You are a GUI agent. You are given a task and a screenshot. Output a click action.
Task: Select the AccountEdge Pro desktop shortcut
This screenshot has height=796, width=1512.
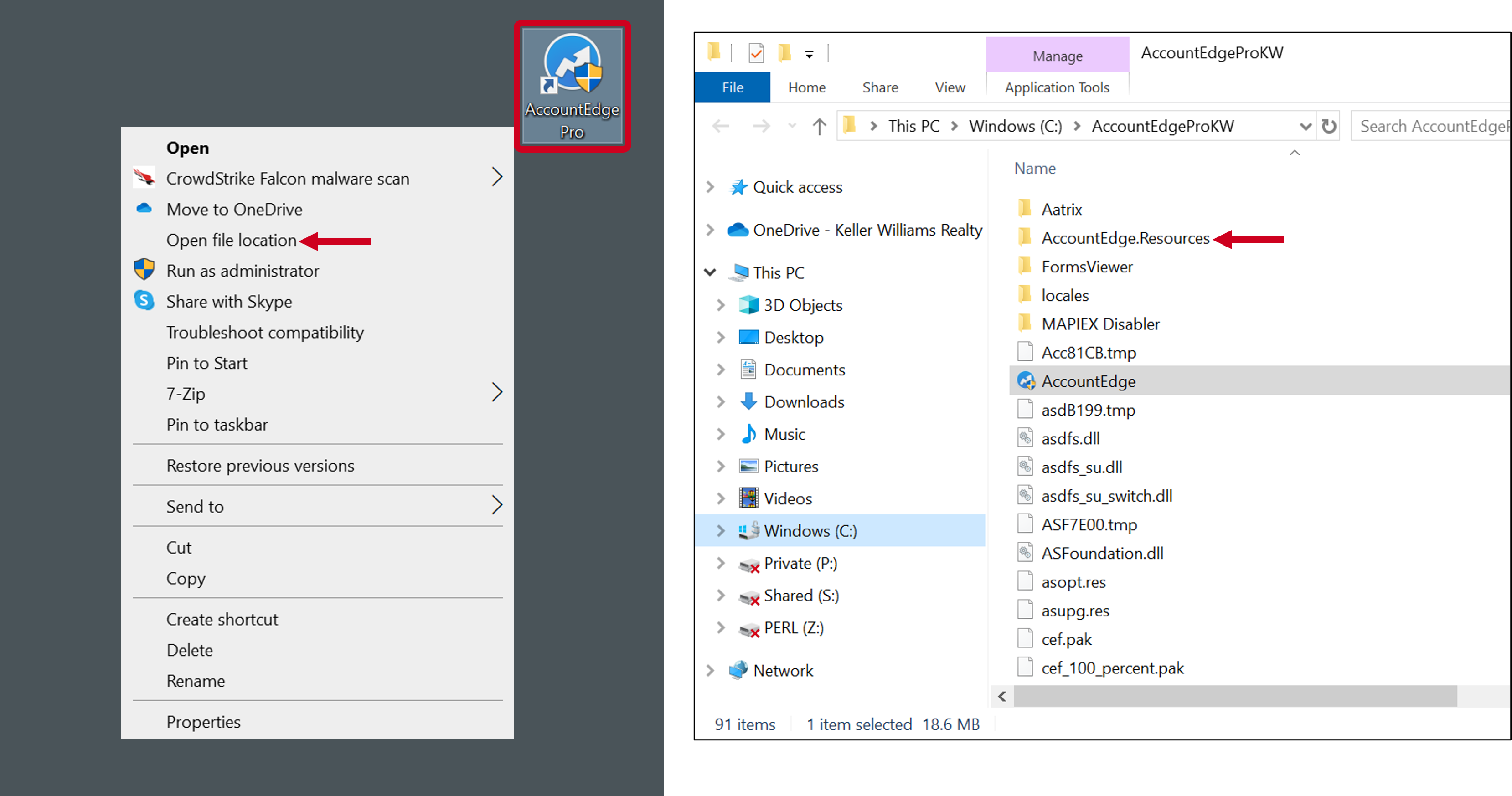pyautogui.click(x=571, y=85)
